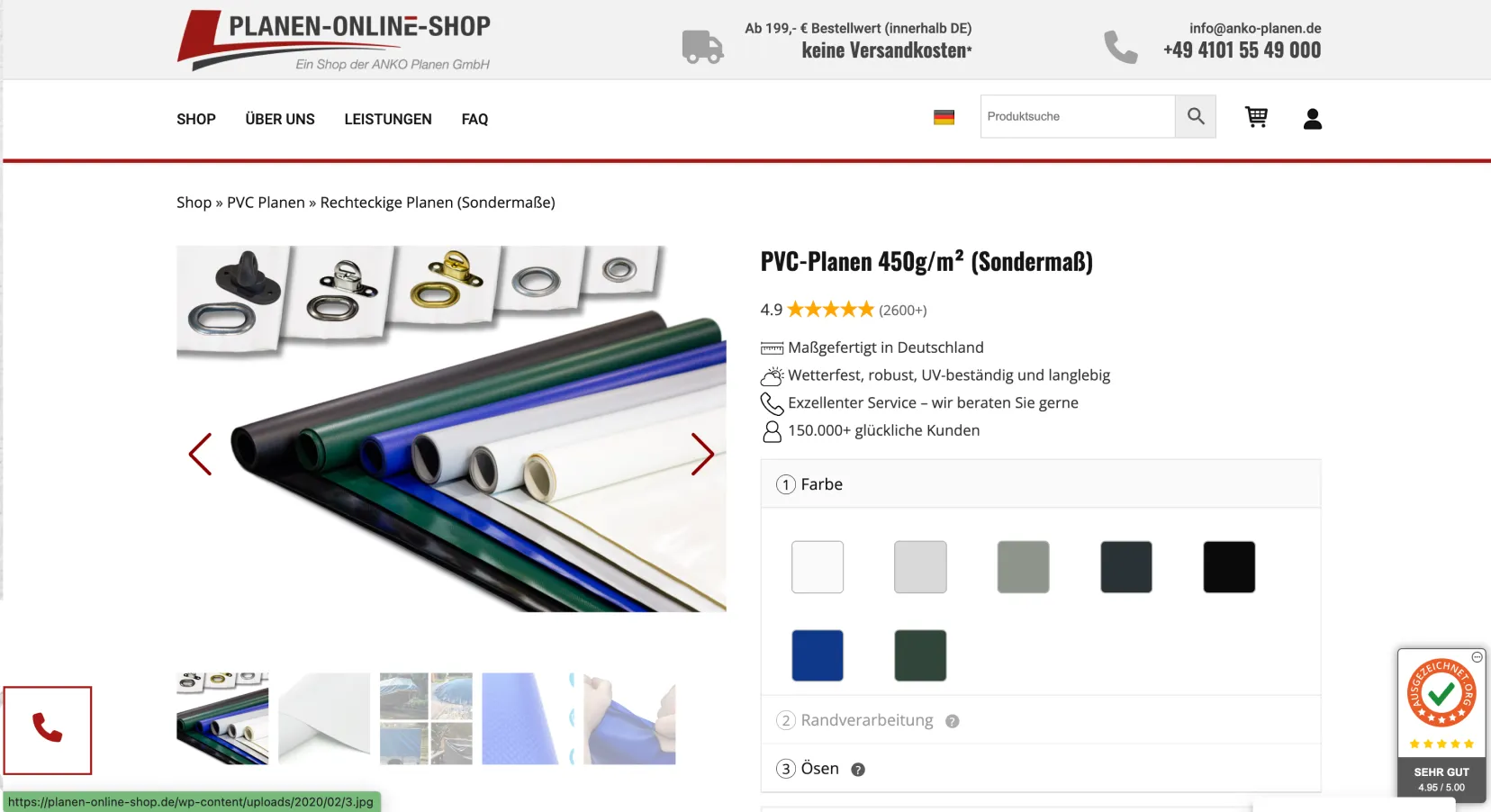Viewport: 1491px width, 812px height.
Task: Show previous product image with left arrow
Action: 200,454
